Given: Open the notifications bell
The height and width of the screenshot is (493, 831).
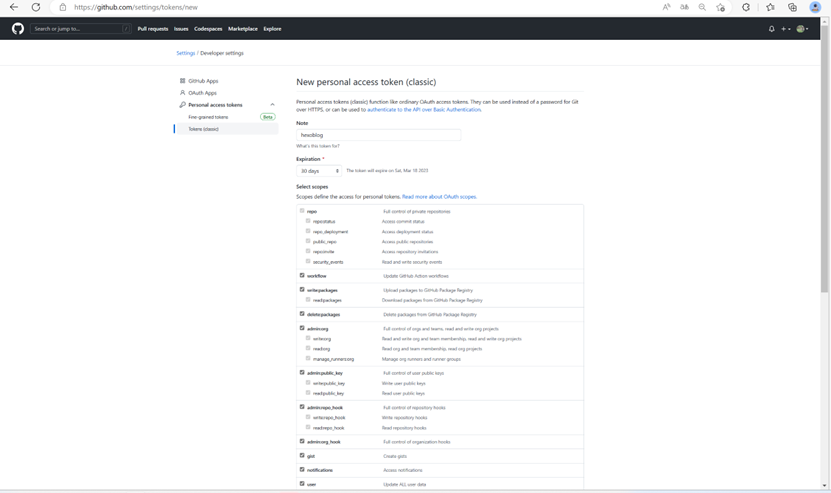Looking at the screenshot, I should click(x=772, y=29).
